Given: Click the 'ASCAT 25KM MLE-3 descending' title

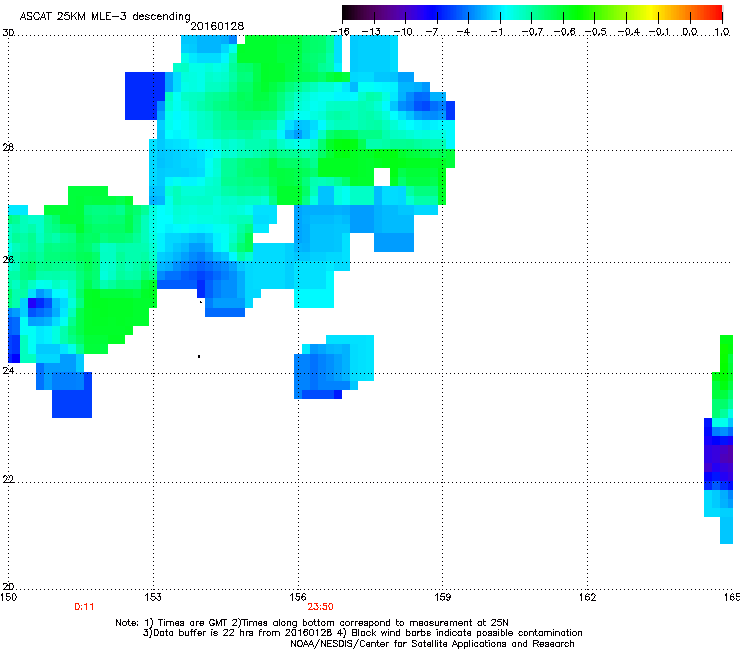Looking at the screenshot, I should point(105,17).
